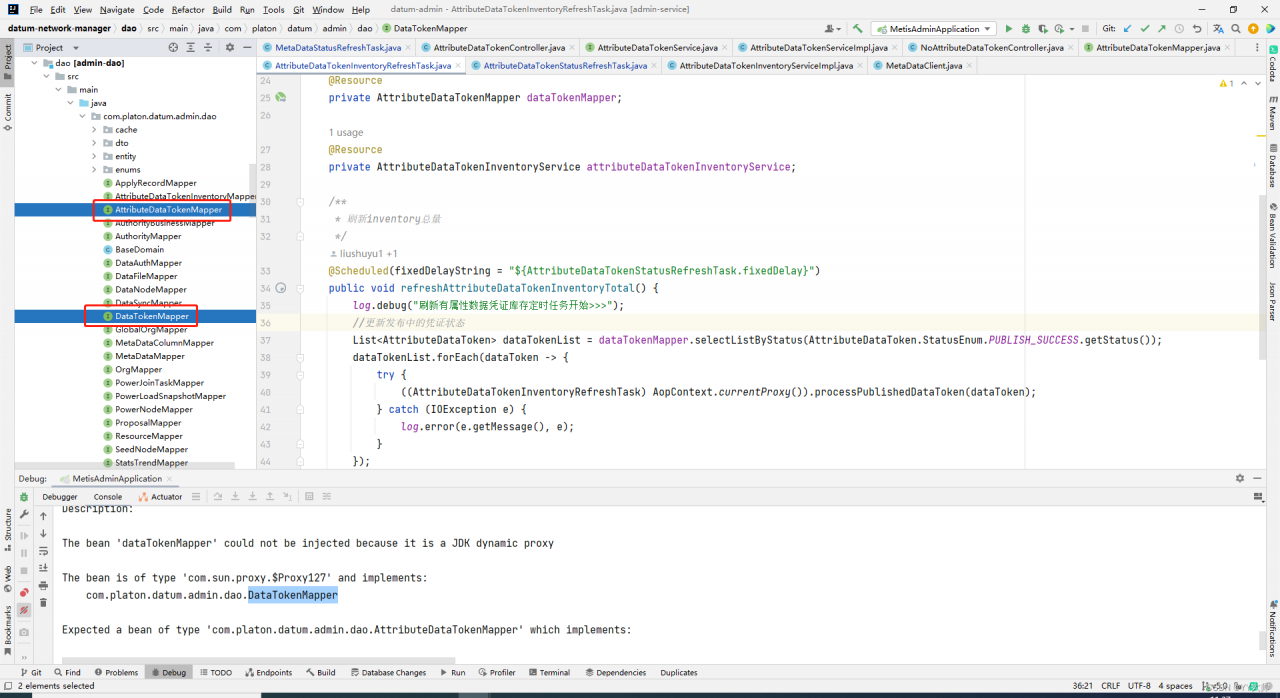The width and height of the screenshot is (1280, 698).
Task: Click the '1 usage' inlay hint
Action: click(x=346, y=132)
